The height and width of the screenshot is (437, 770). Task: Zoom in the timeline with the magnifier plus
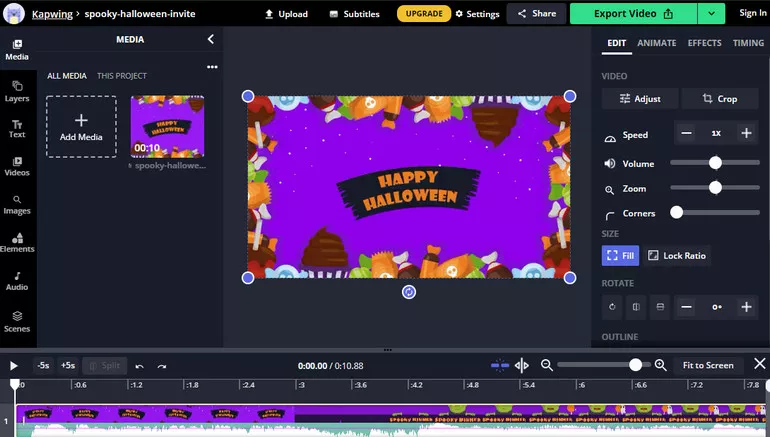[660, 365]
